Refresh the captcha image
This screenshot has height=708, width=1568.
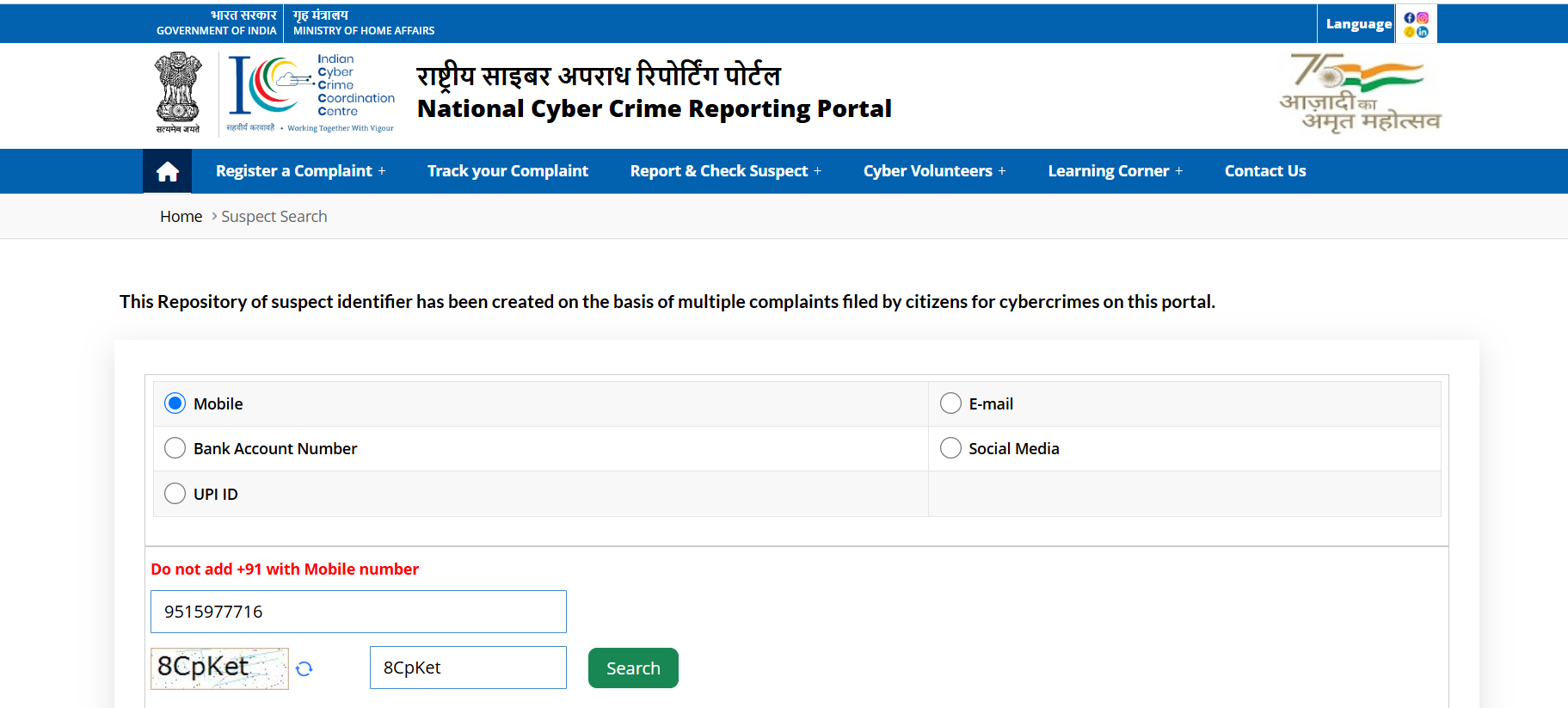click(x=304, y=668)
